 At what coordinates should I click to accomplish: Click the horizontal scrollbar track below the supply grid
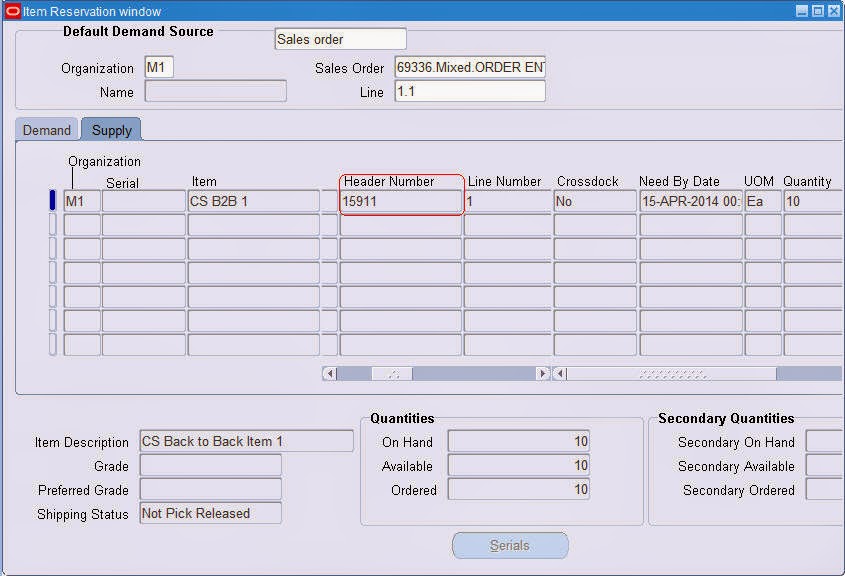coord(450,372)
